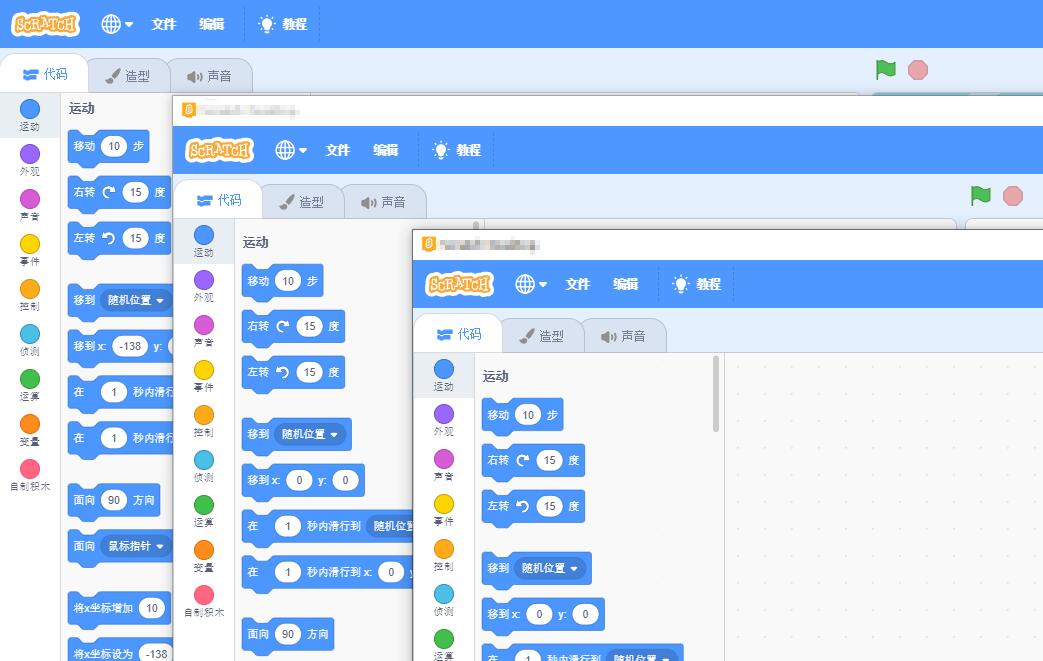Select the 事件 category in the front window

point(444,510)
